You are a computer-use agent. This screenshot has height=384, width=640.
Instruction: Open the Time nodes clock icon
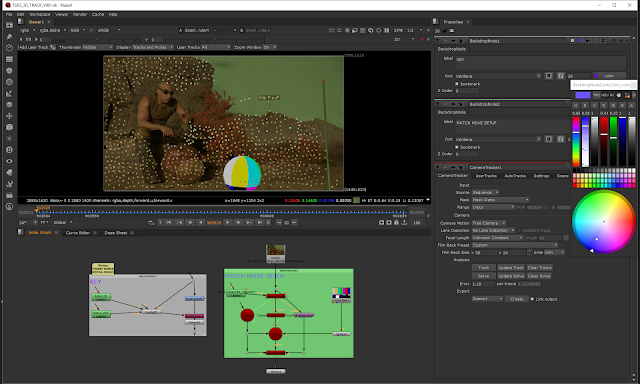9,48
